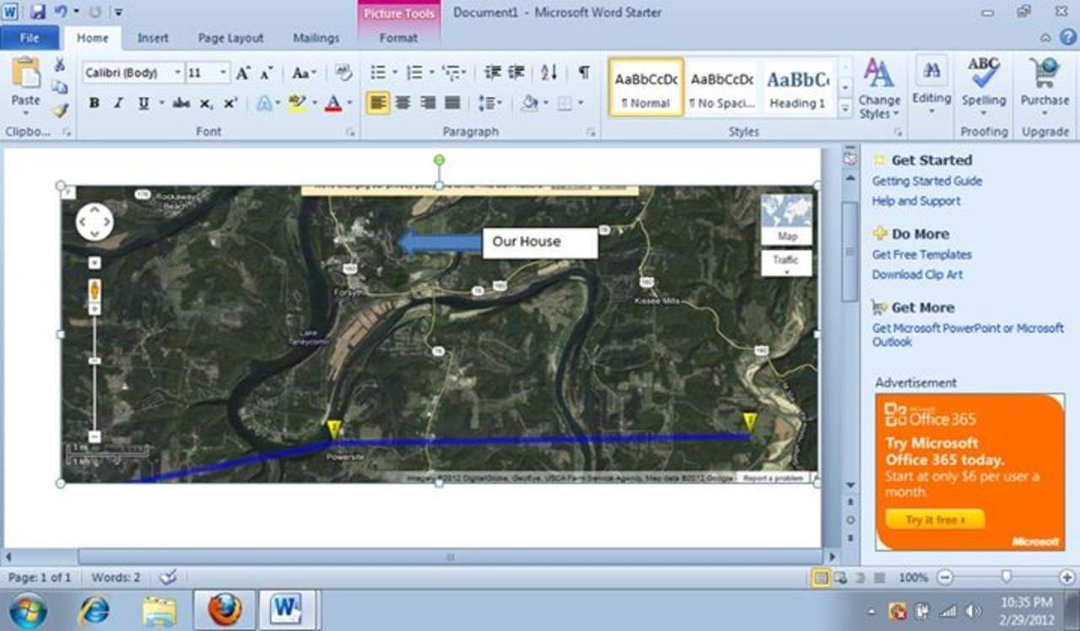Start a bulleted list
The height and width of the screenshot is (631, 1080).
pos(378,72)
